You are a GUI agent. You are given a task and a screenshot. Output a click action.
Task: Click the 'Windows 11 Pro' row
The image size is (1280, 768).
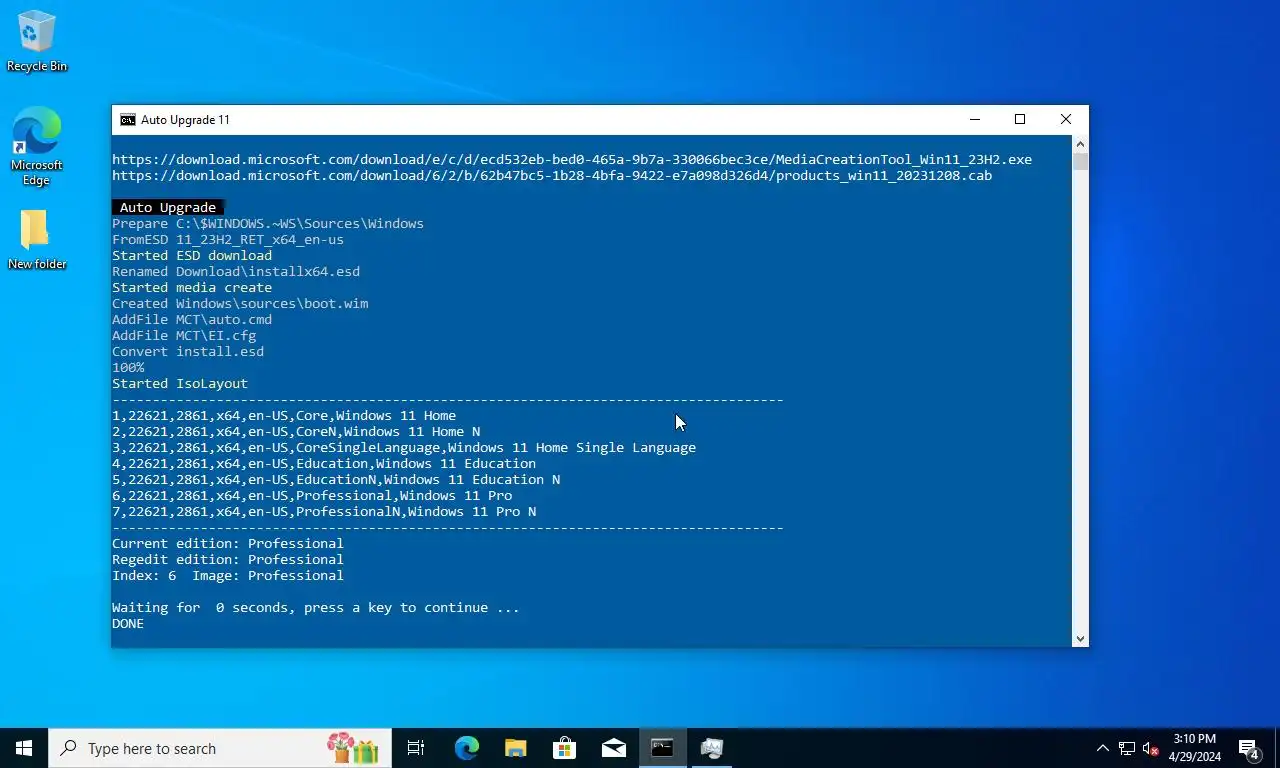coord(312,495)
